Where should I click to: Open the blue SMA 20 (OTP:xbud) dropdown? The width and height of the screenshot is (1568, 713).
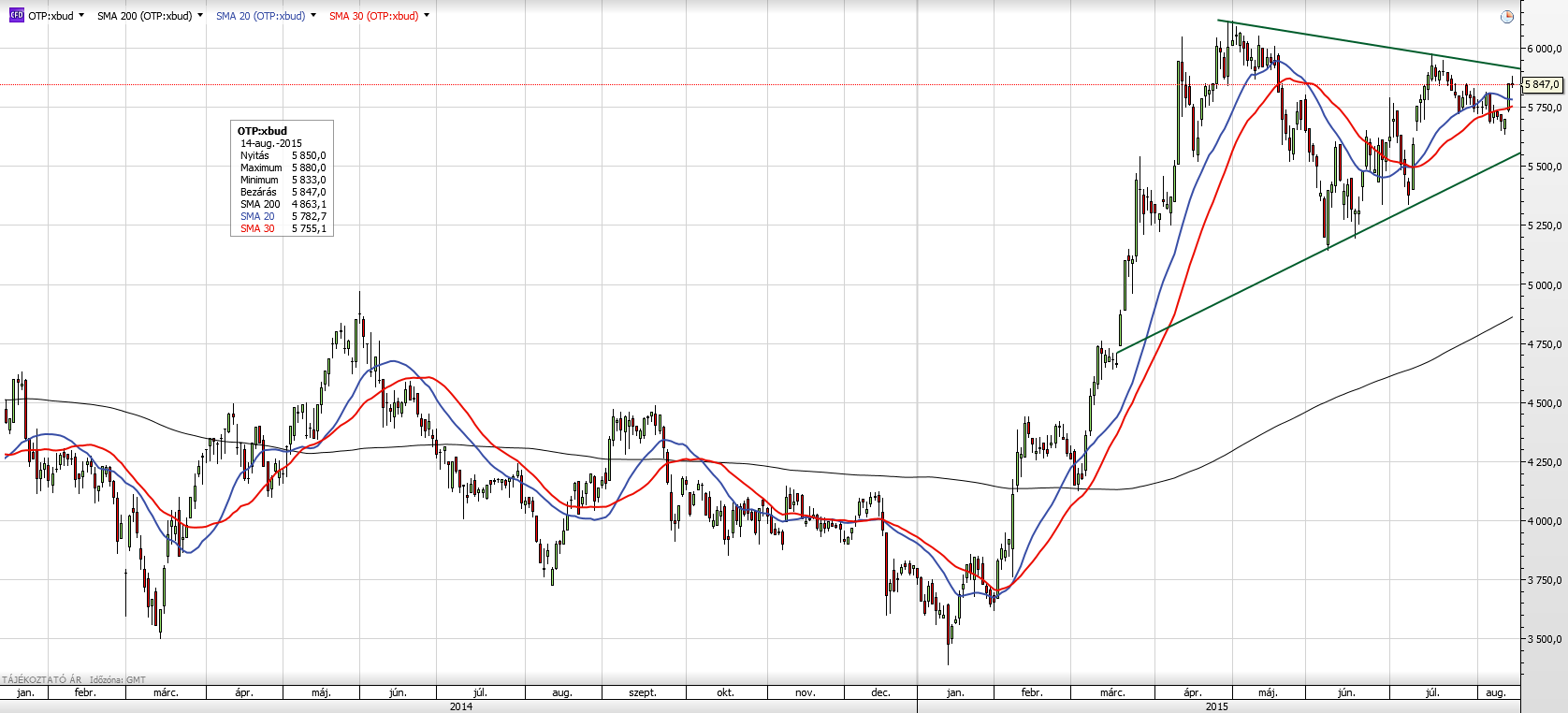(x=313, y=15)
